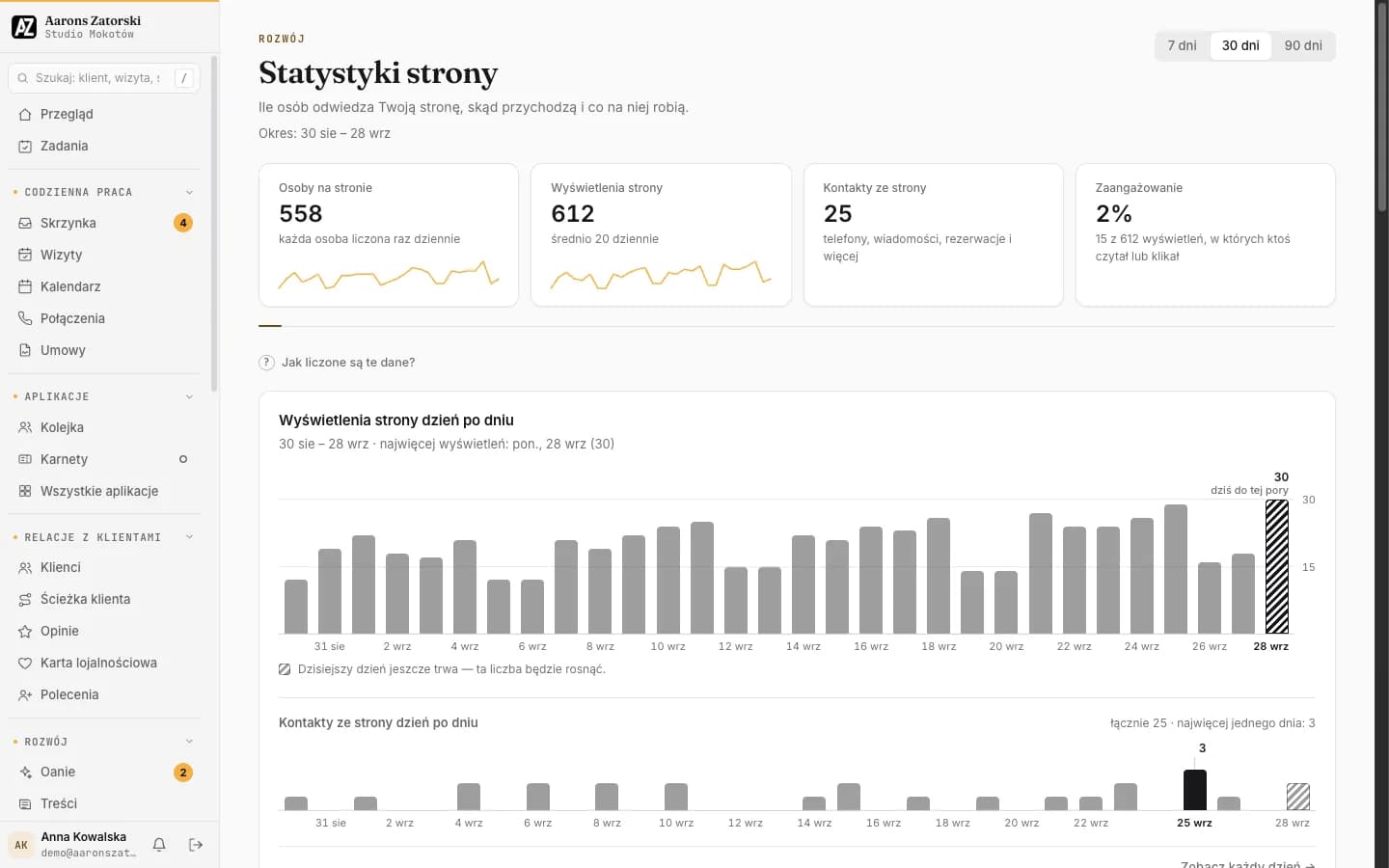Open Kalendarz via its calendar icon
Image resolution: width=1389 pixels, height=868 pixels.
pyautogui.click(x=25, y=286)
